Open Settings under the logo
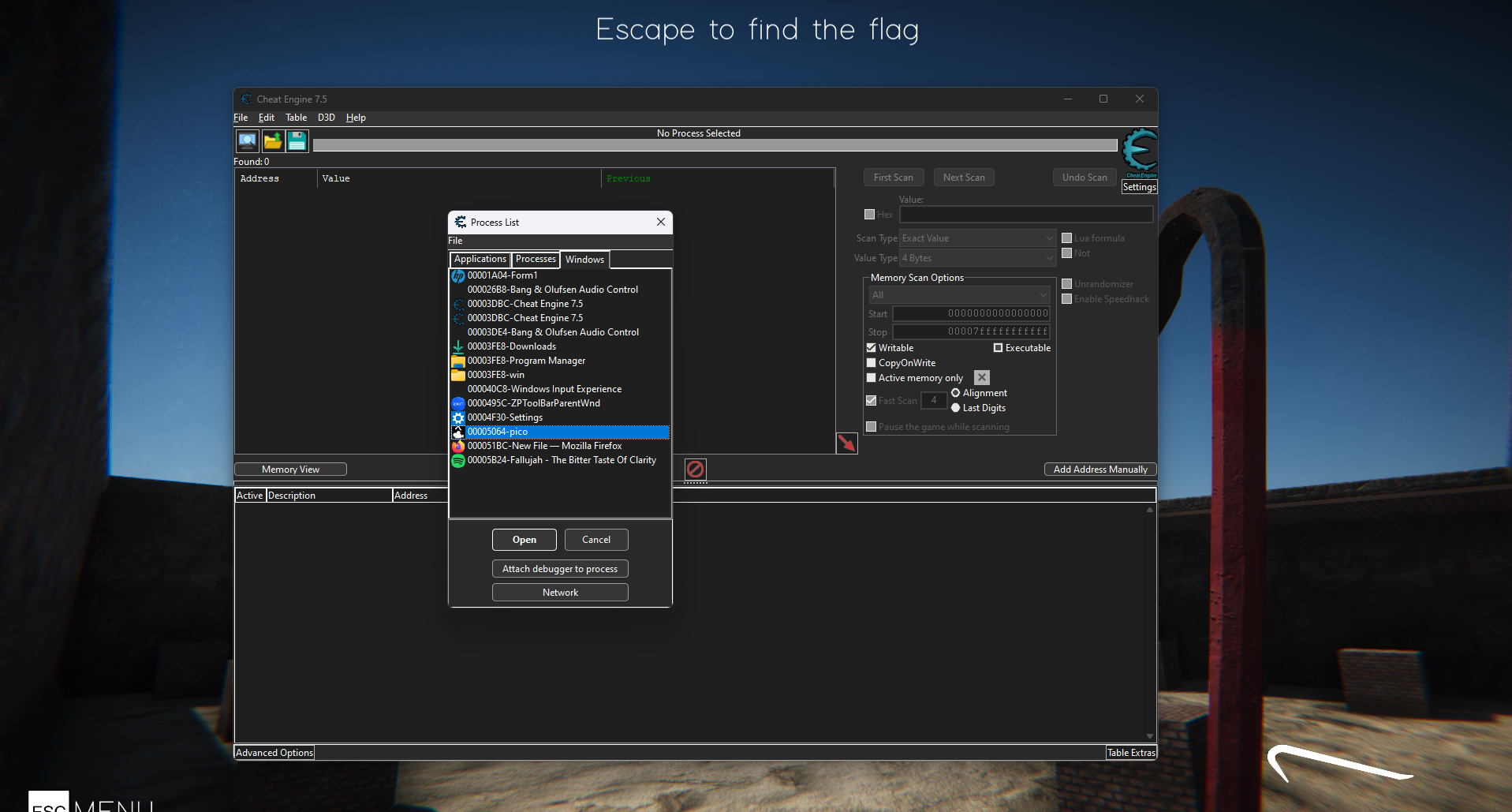The image size is (1512, 812). 1140,187
